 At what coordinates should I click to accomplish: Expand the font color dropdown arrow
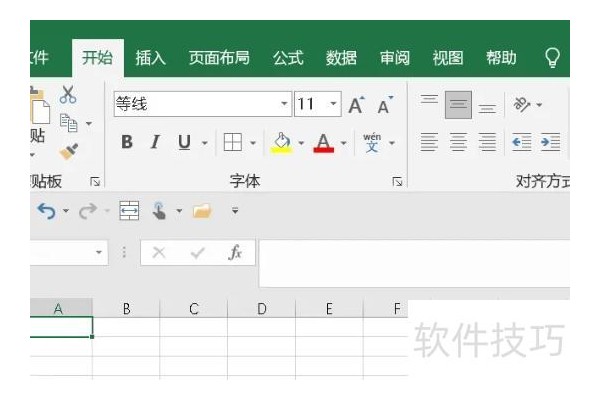344,143
